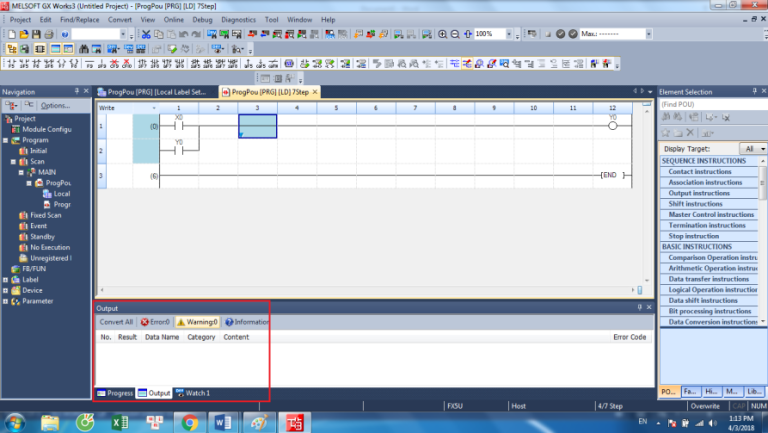Screen dimensions: 768x433
Task: Click the Find POU search field
Action: pos(710,104)
